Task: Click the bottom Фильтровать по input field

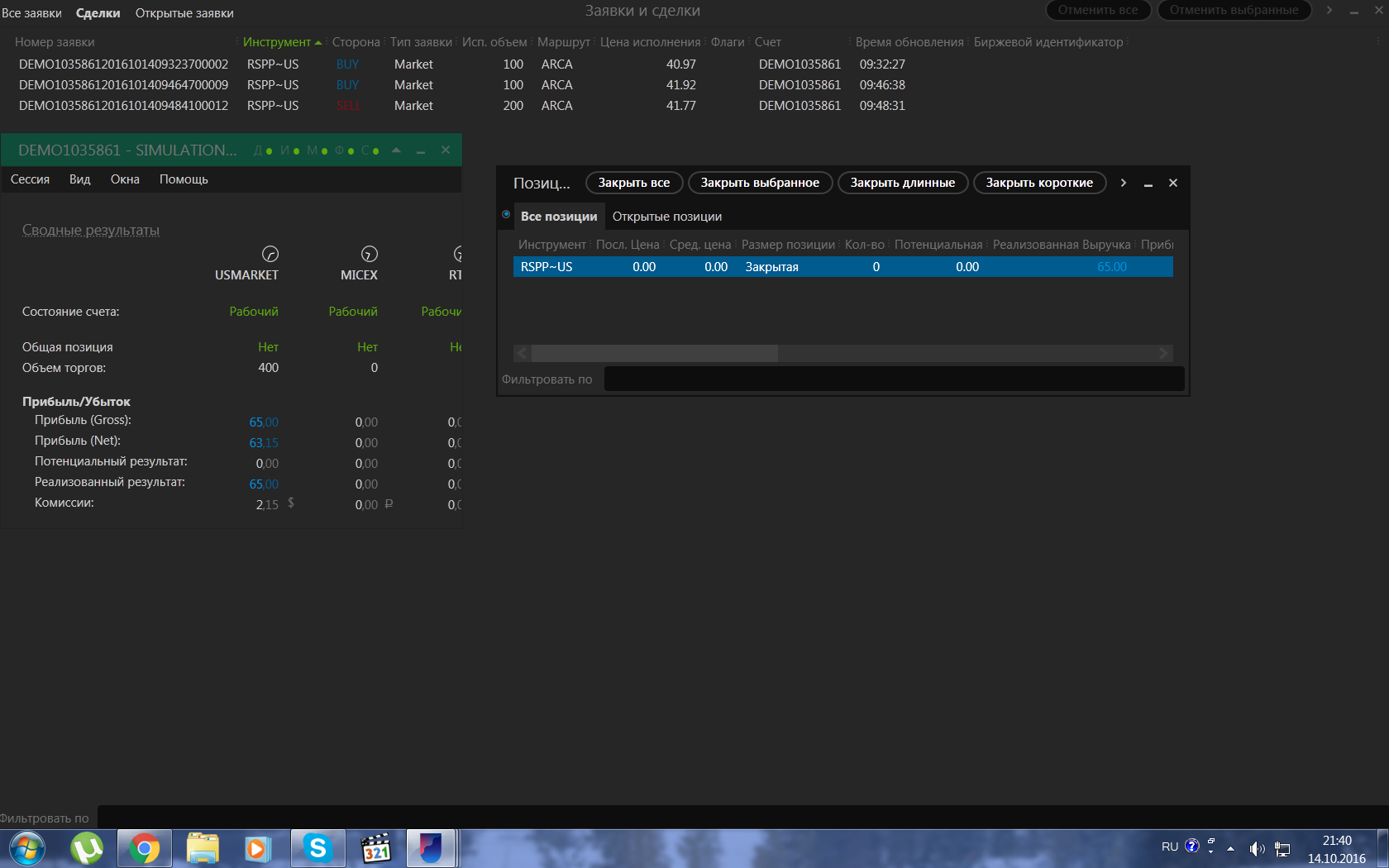Action: click(x=742, y=818)
